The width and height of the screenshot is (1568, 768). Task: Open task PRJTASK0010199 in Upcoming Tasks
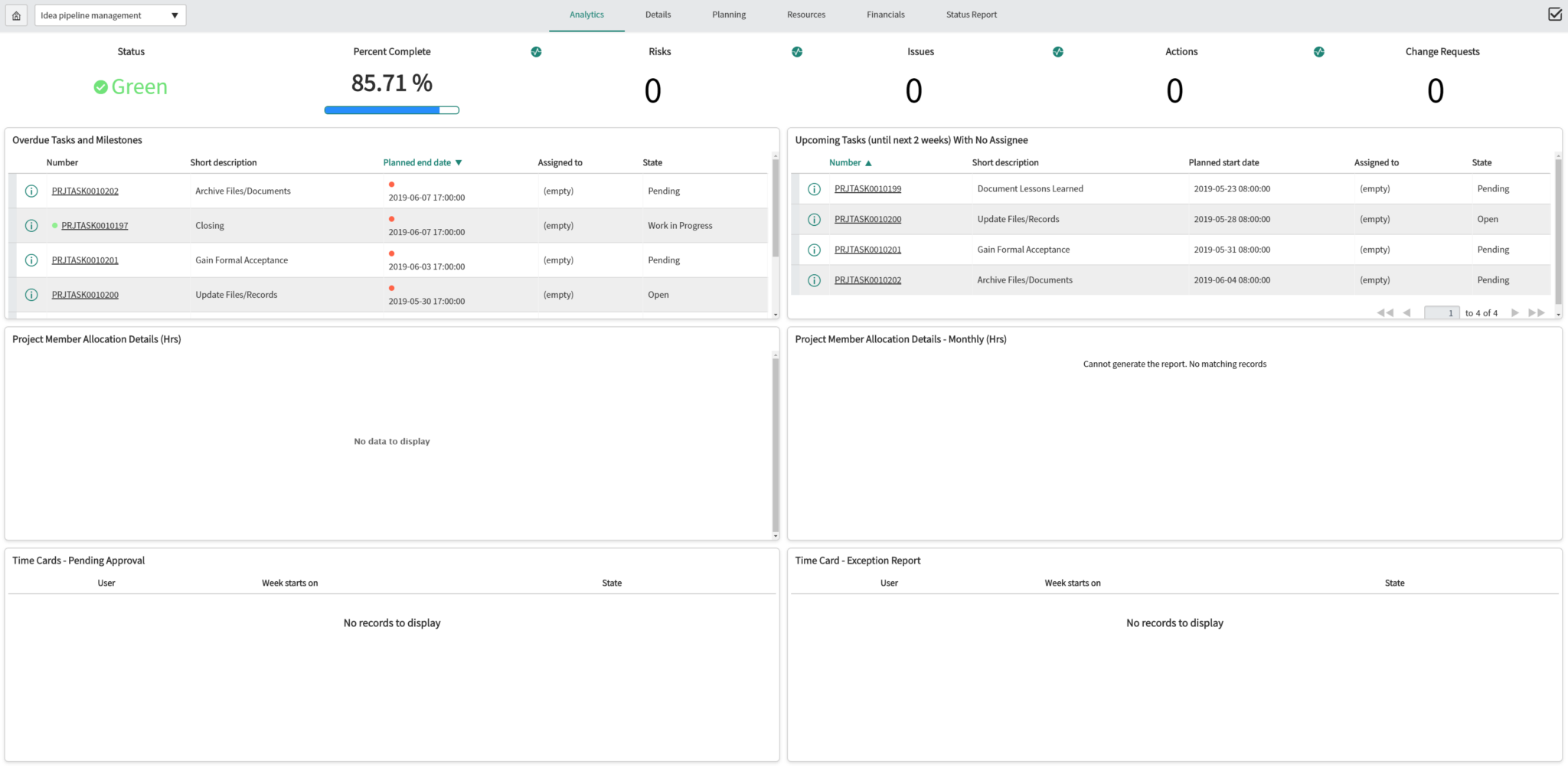867,188
